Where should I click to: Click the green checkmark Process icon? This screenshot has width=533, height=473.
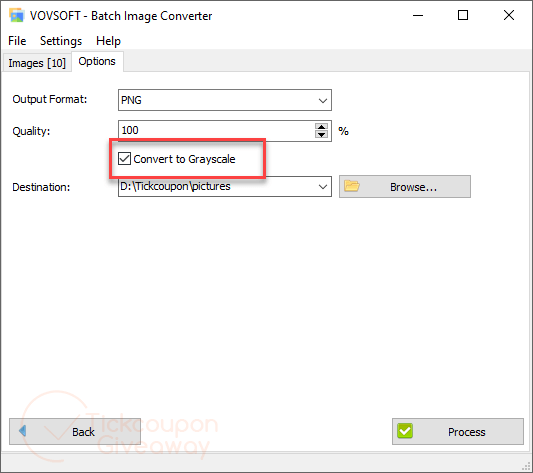[x=405, y=431]
